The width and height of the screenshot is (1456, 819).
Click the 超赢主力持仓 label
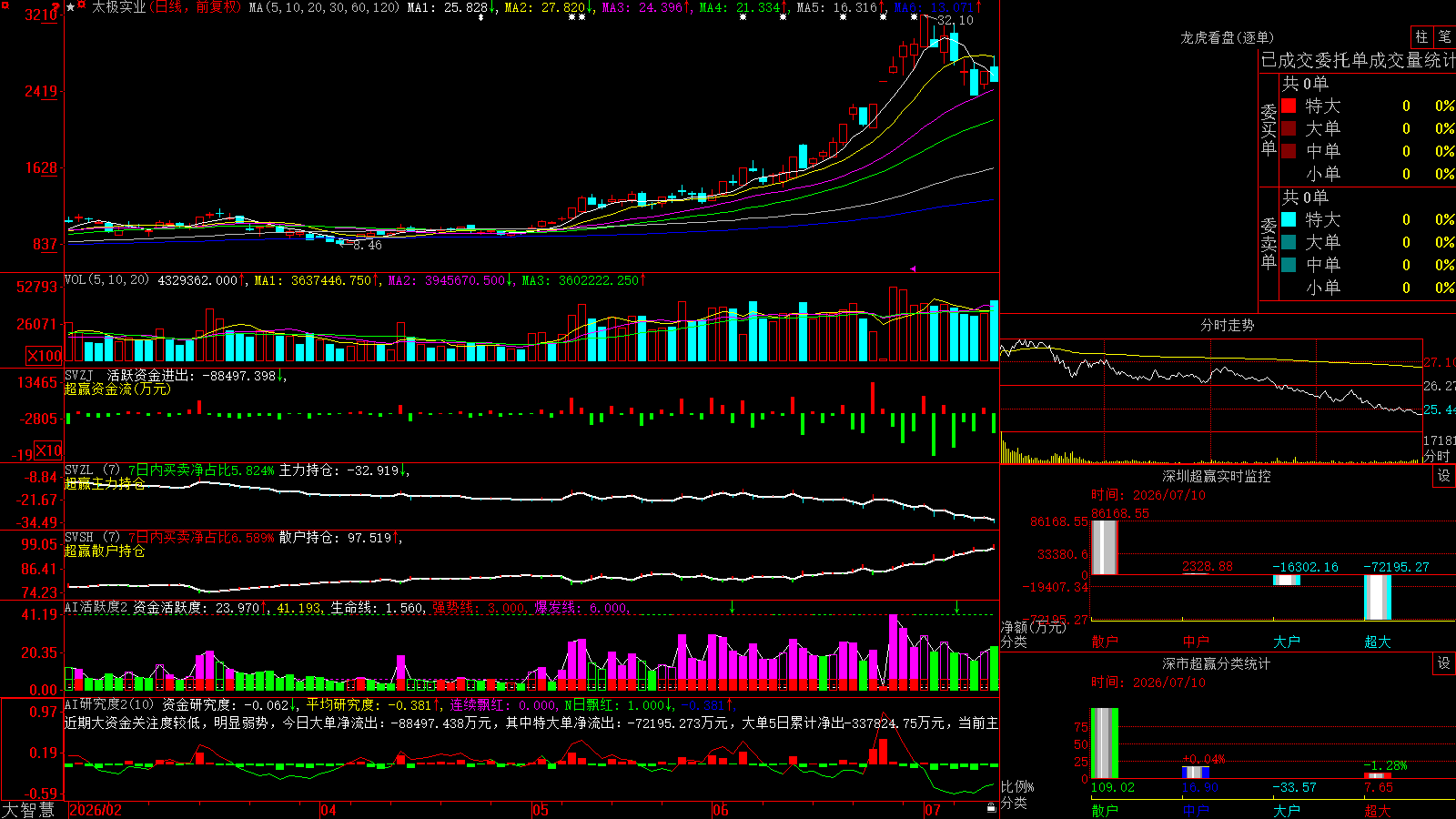click(x=105, y=483)
